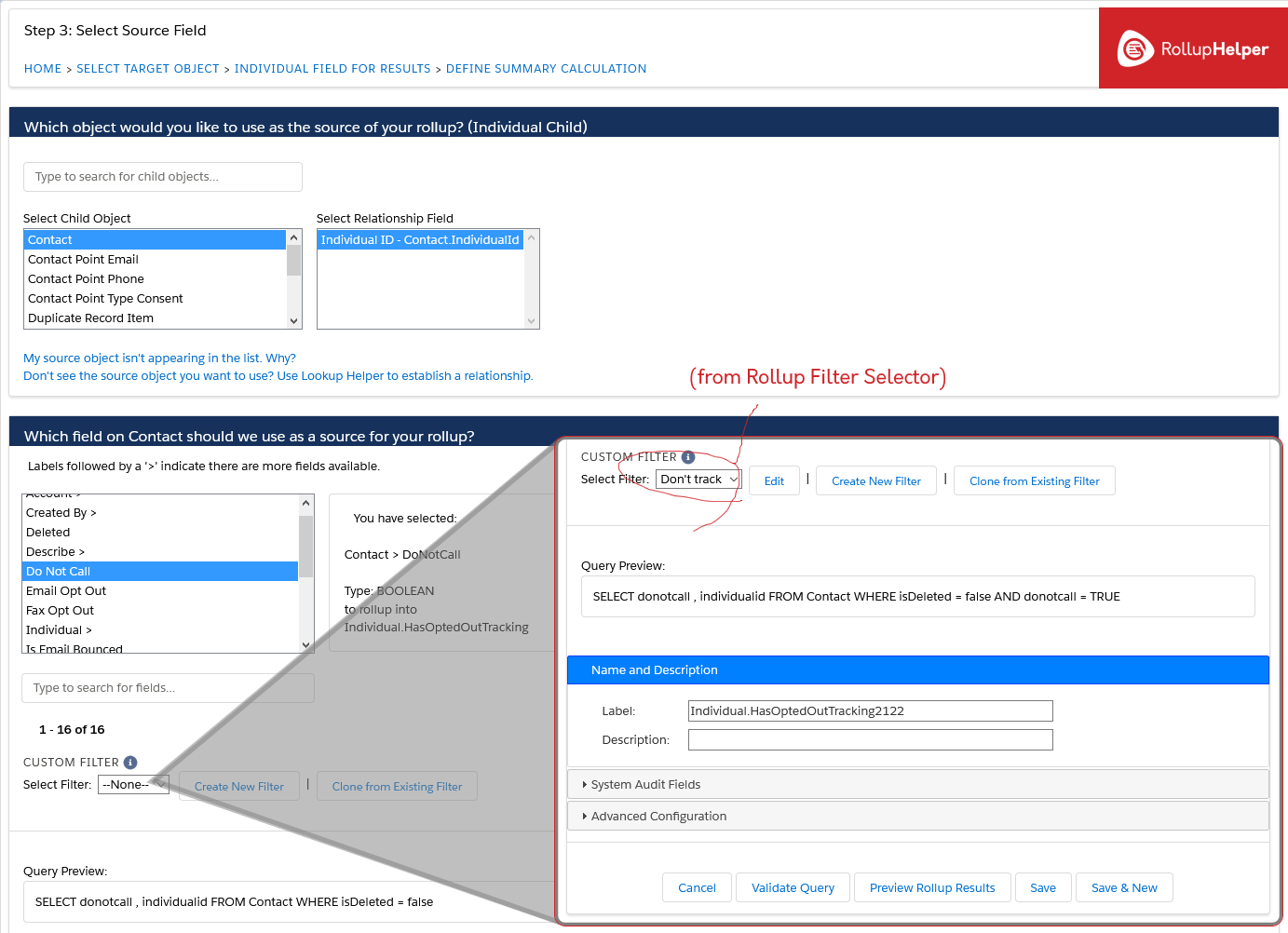Click the popup's Query Preview text box
1288x933 pixels.
(x=918, y=597)
